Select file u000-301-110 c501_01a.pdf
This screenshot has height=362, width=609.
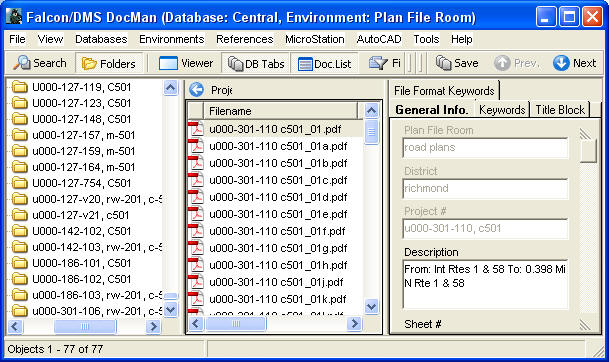point(278,146)
